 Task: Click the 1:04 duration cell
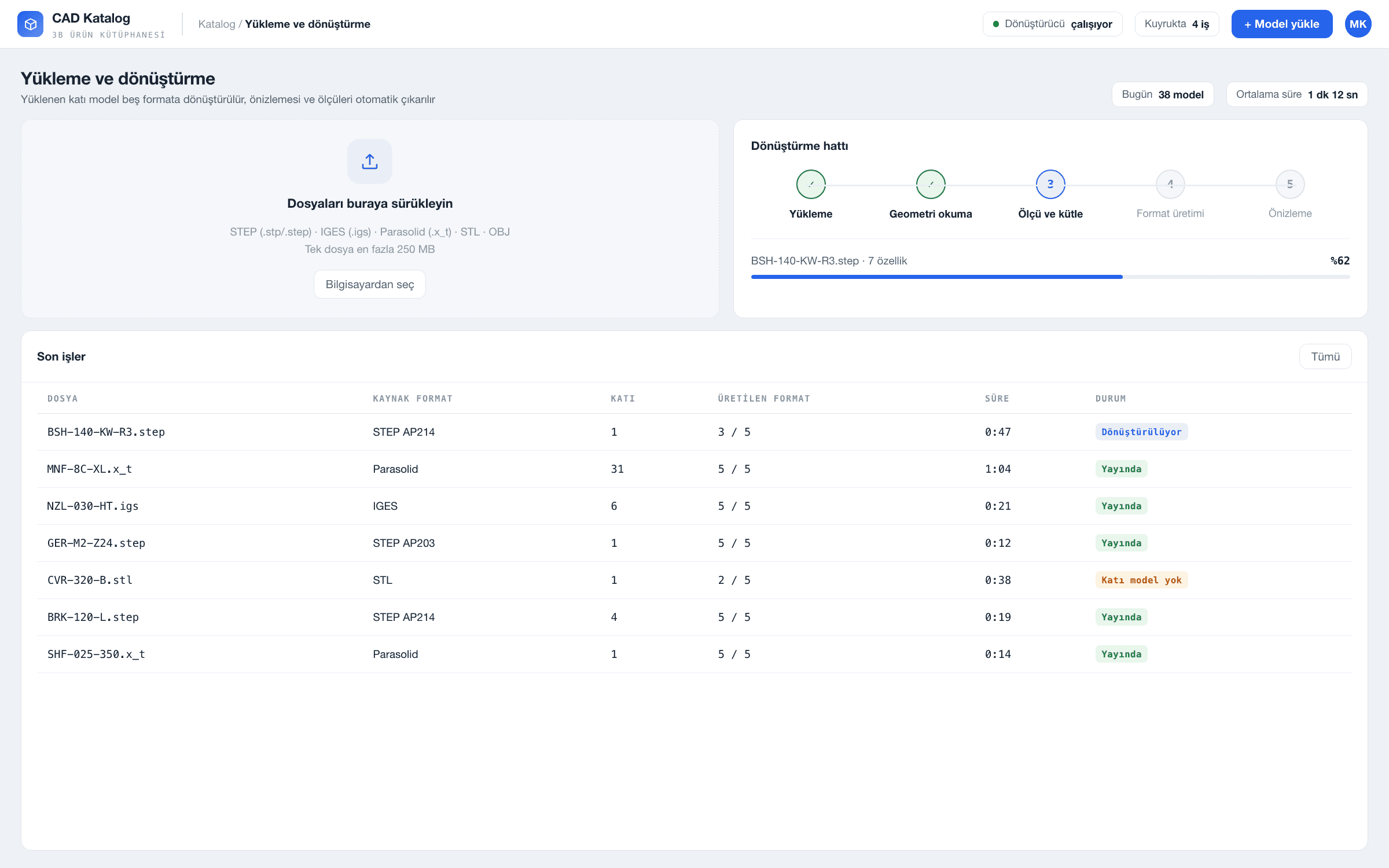[998, 469]
